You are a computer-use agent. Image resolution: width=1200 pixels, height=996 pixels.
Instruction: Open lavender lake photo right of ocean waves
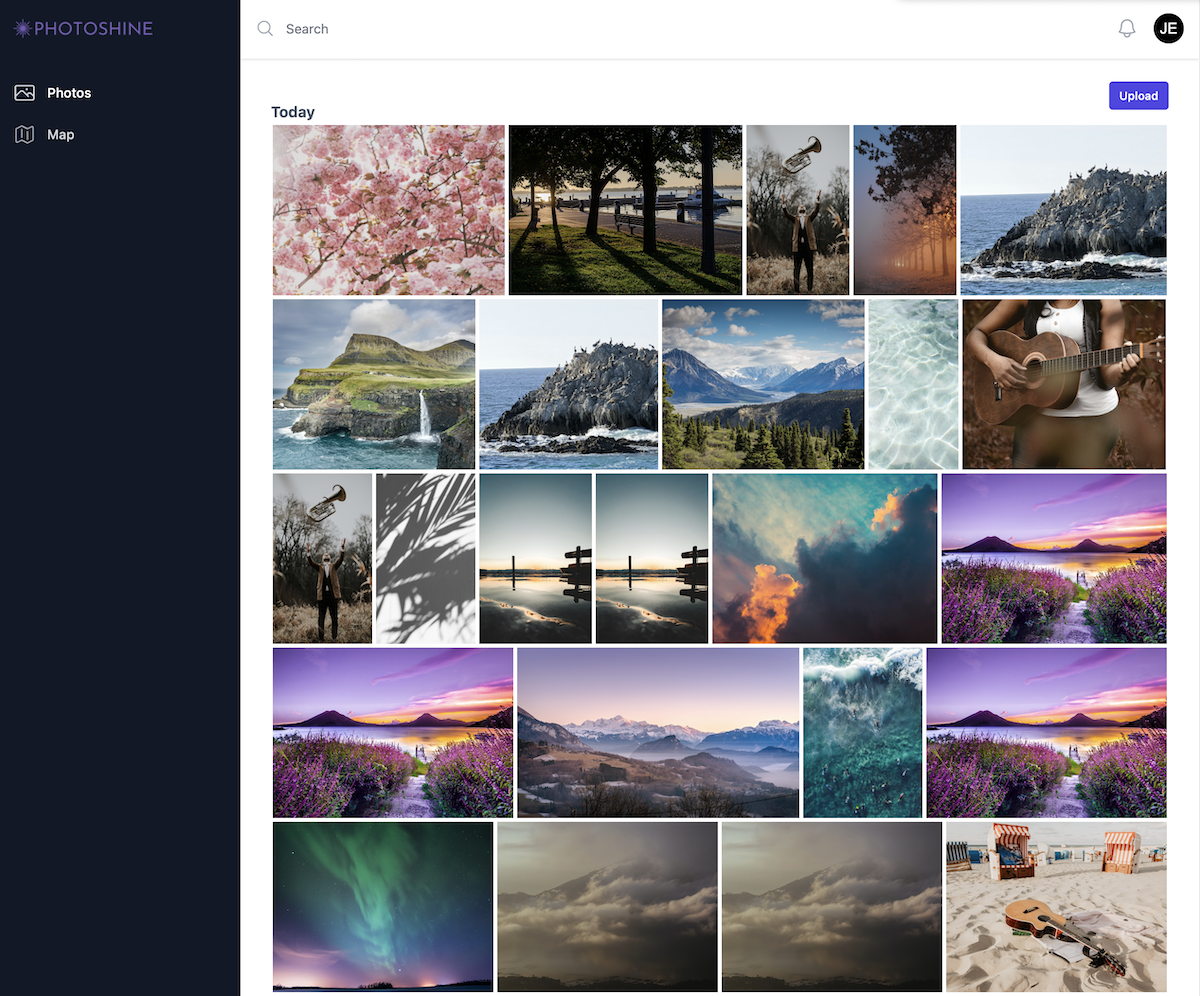pos(1047,733)
